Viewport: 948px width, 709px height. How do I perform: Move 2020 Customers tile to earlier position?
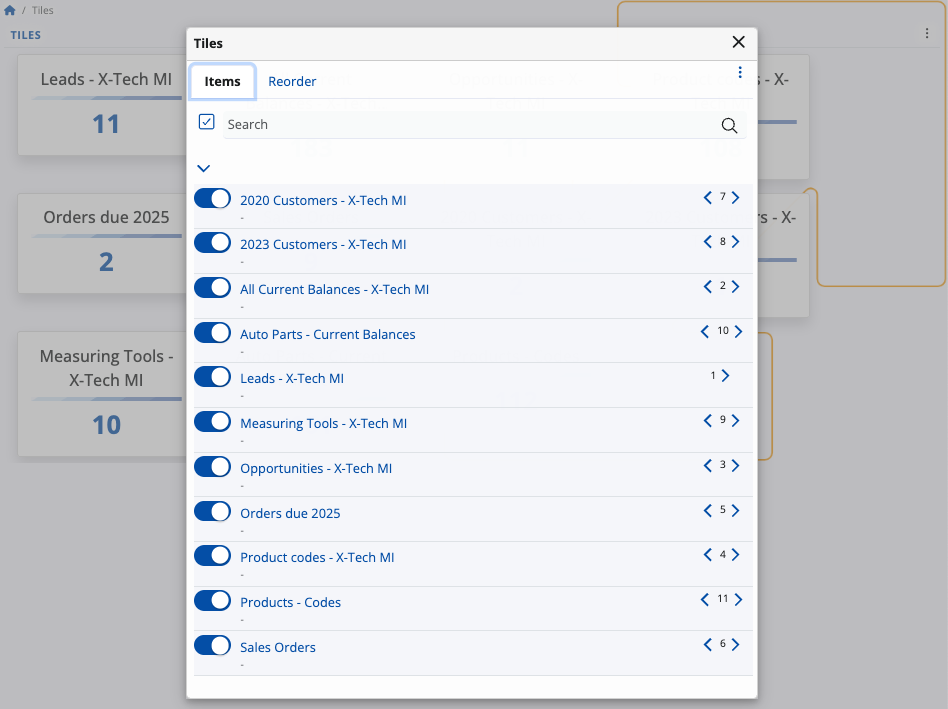(708, 198)
